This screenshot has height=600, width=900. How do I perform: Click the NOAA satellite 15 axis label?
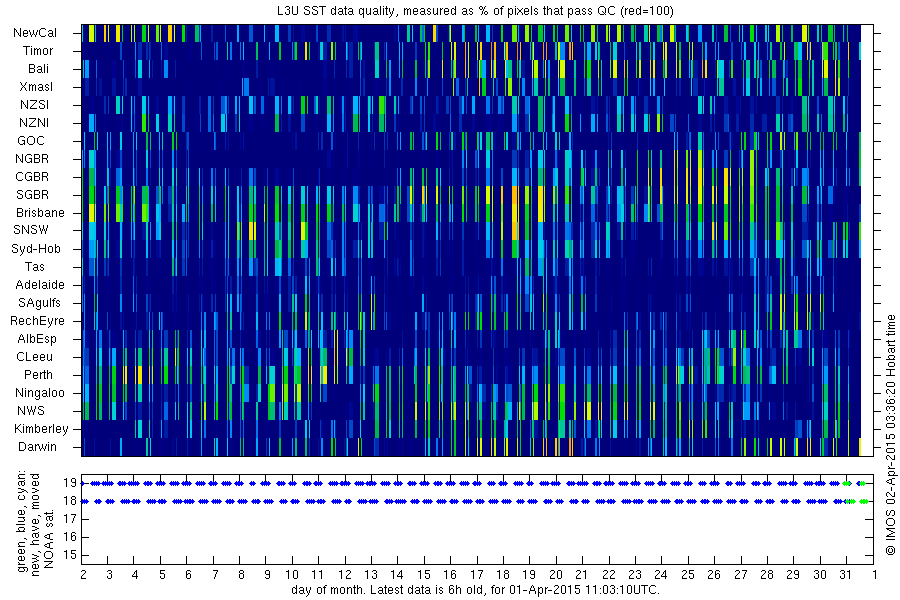tap(70, 555)
